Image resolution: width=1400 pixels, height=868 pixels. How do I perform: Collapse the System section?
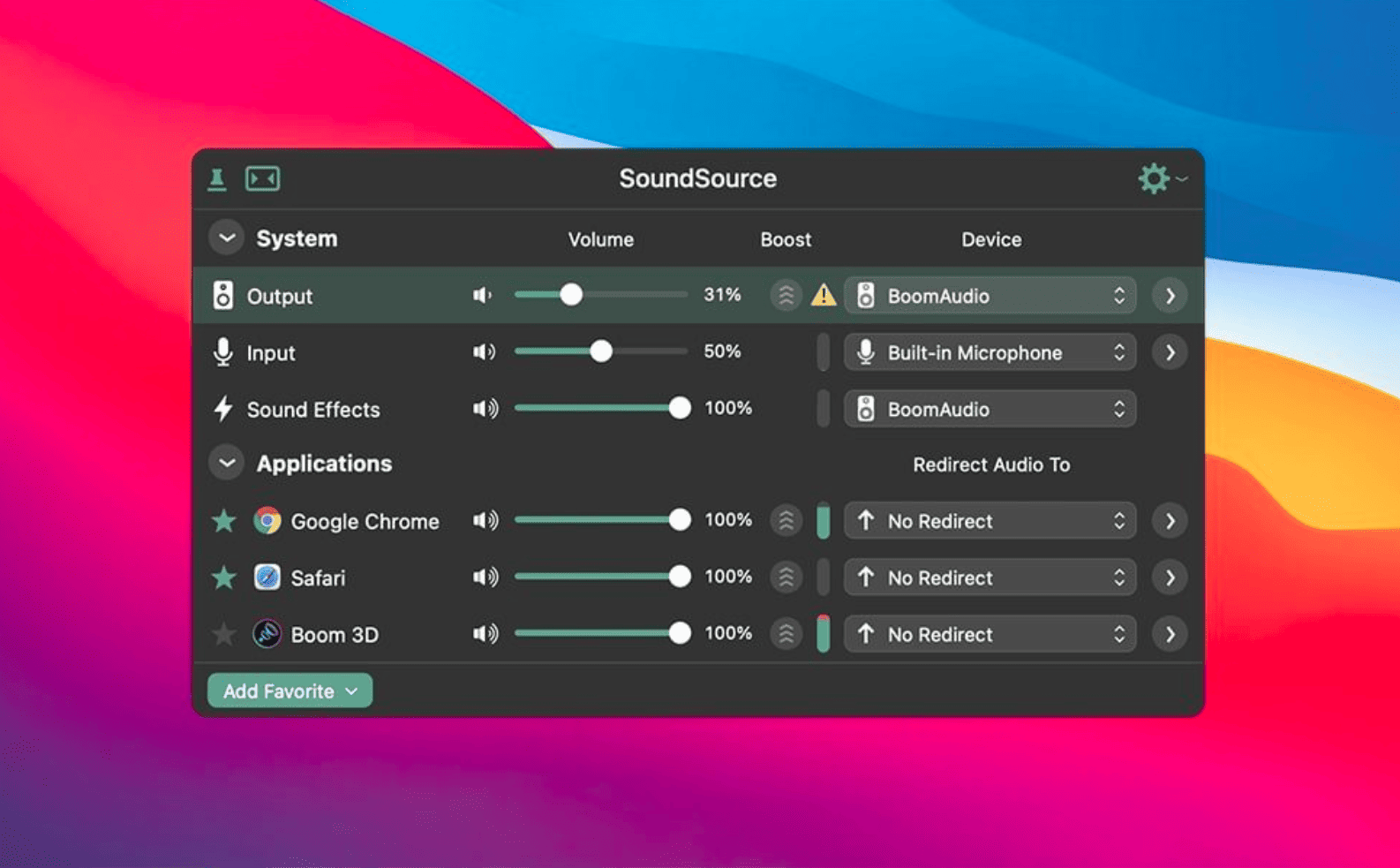(227, 238)
